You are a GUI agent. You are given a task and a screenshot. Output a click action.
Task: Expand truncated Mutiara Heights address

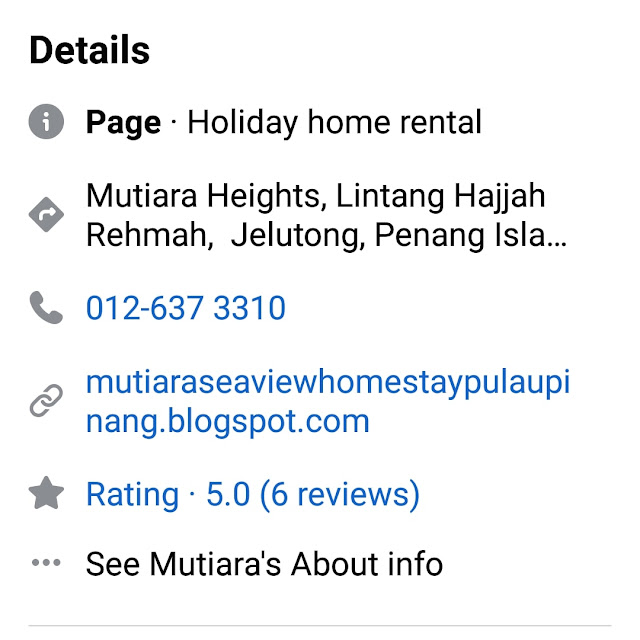326,215
